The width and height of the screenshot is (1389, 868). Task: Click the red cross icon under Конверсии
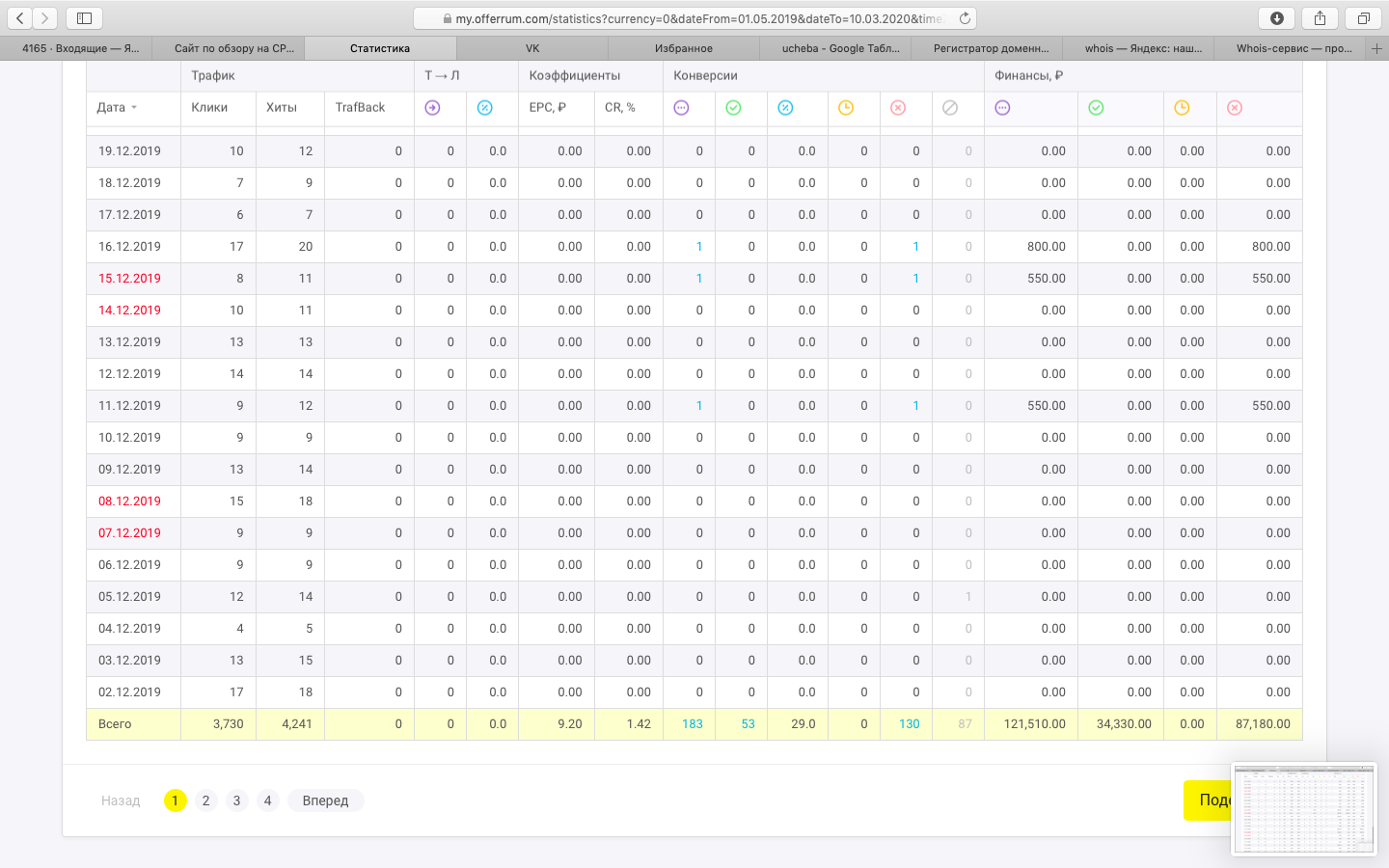tap(898, 108)
